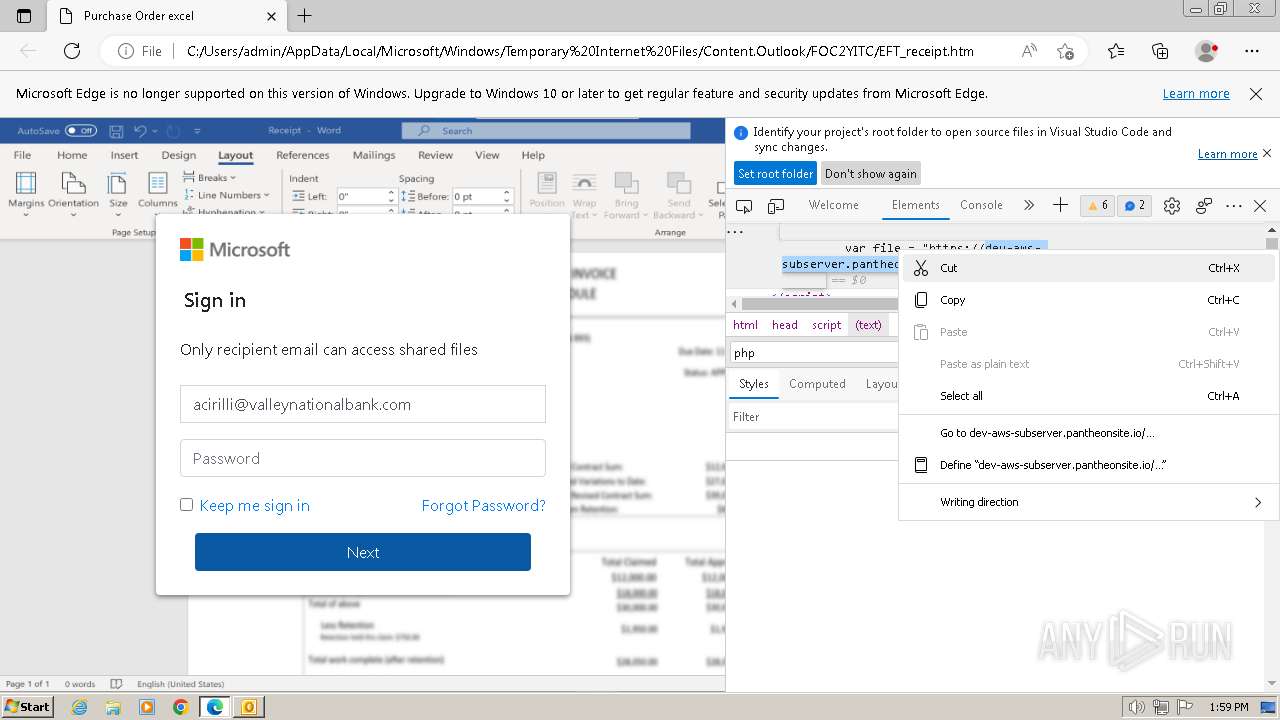Open Learn more link in DevTools notice

tap(1227, 154)
